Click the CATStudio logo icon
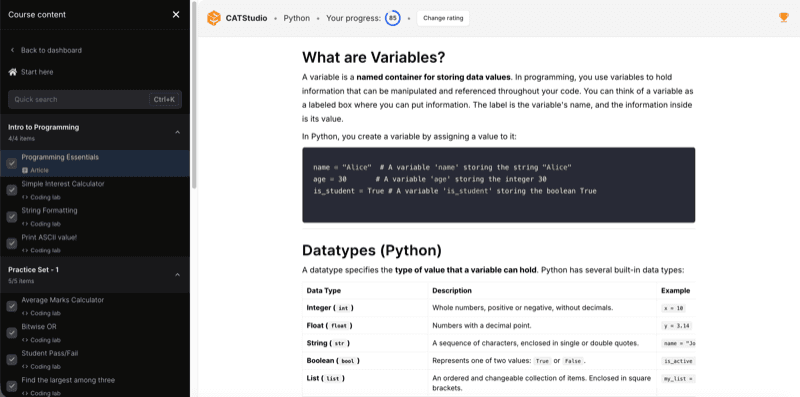Image resolution: width=800 pixels, height=397 pixels. click(x=214, y=18)
